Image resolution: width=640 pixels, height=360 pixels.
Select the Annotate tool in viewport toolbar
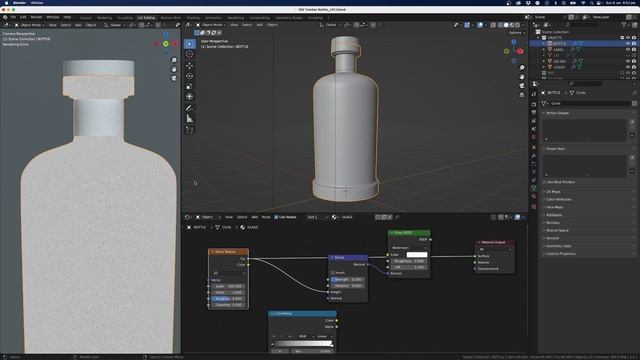(x=190, y=108)
